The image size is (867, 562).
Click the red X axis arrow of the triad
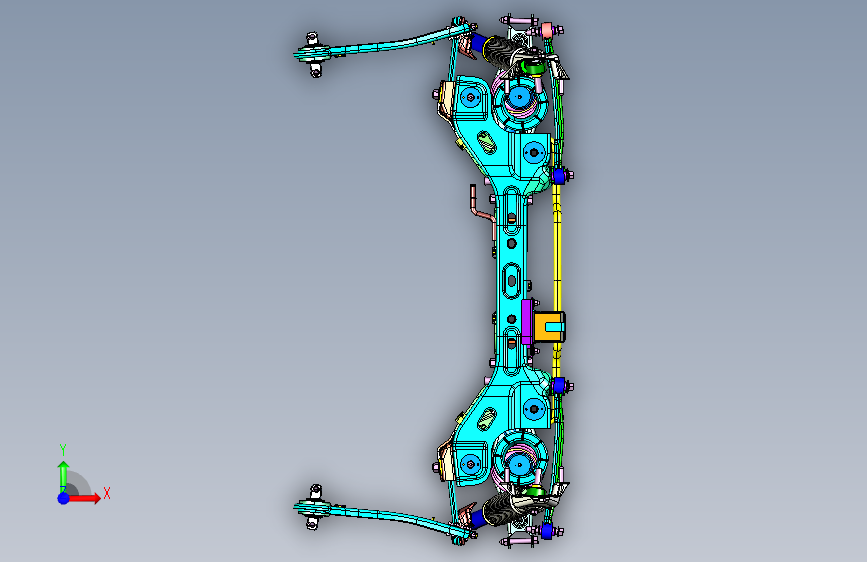coord(85,498)
